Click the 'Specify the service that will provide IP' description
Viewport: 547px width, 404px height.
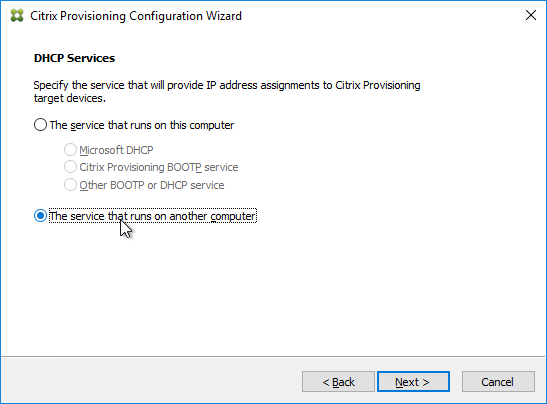[x=227, y=85]
